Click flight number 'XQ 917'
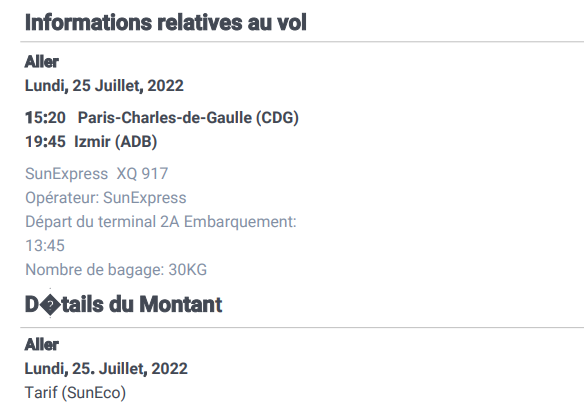 (x=142, y=174)
